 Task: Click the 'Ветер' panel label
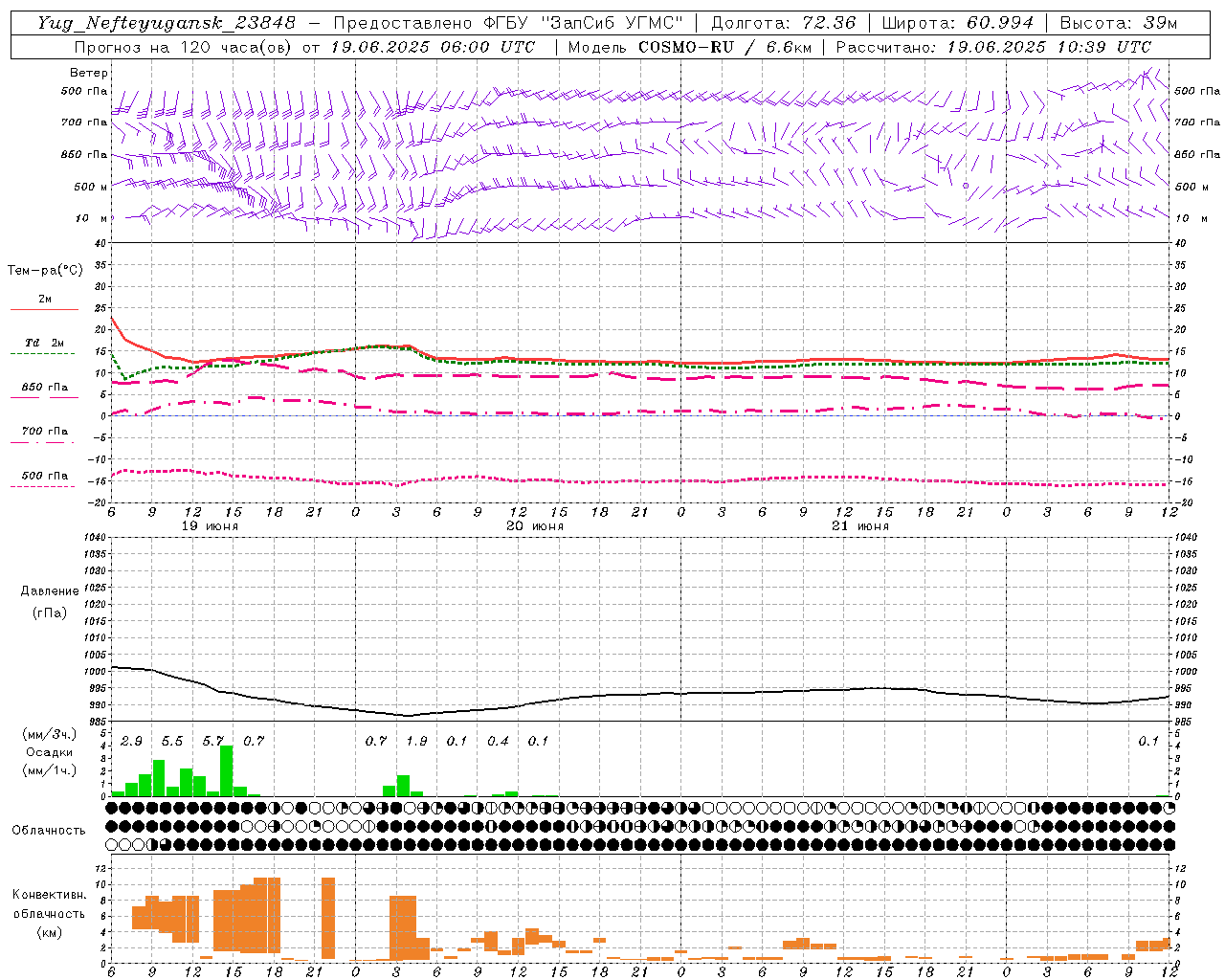[x=89, y=73]
